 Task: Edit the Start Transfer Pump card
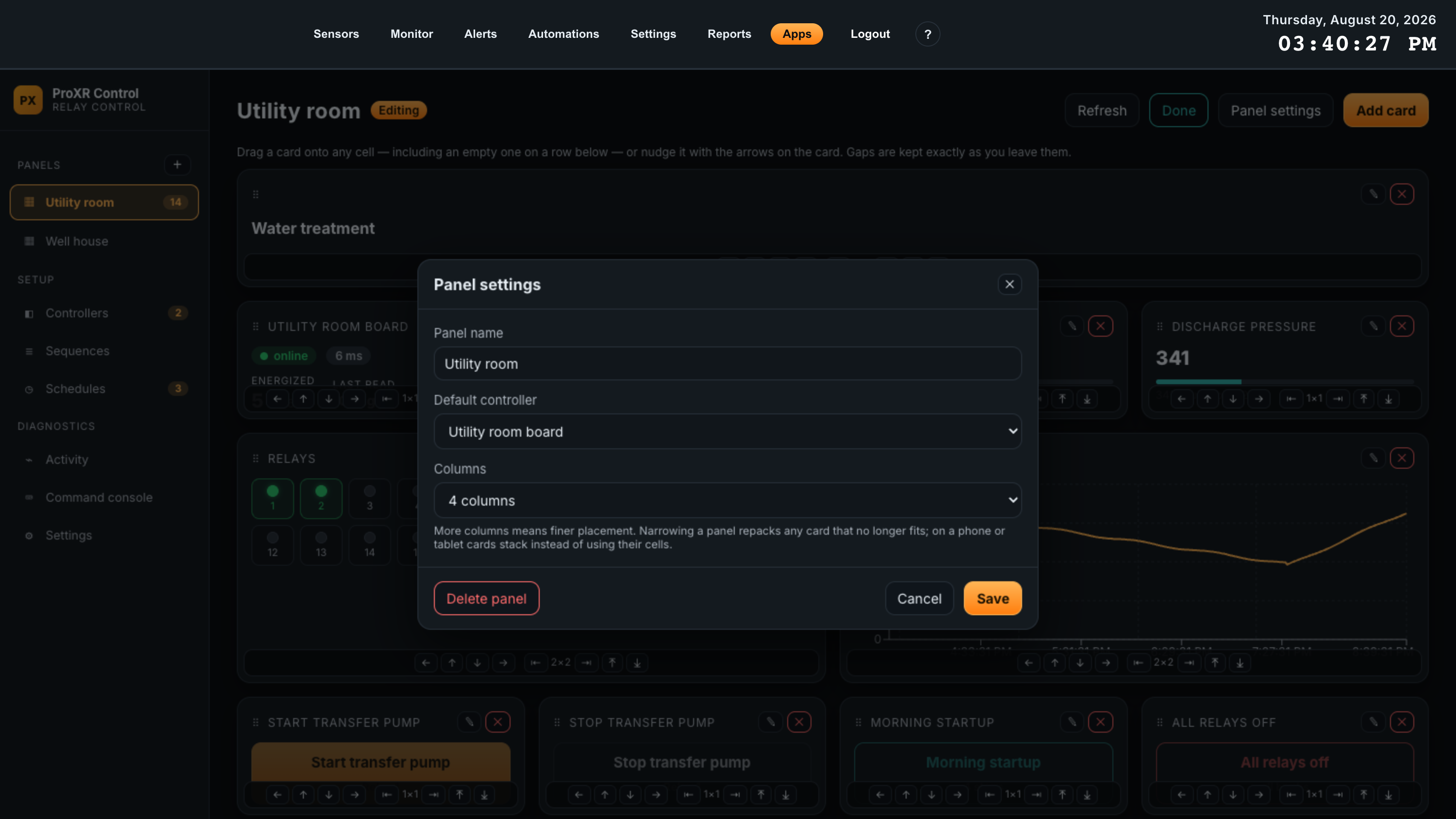click(x=469, y=722)
